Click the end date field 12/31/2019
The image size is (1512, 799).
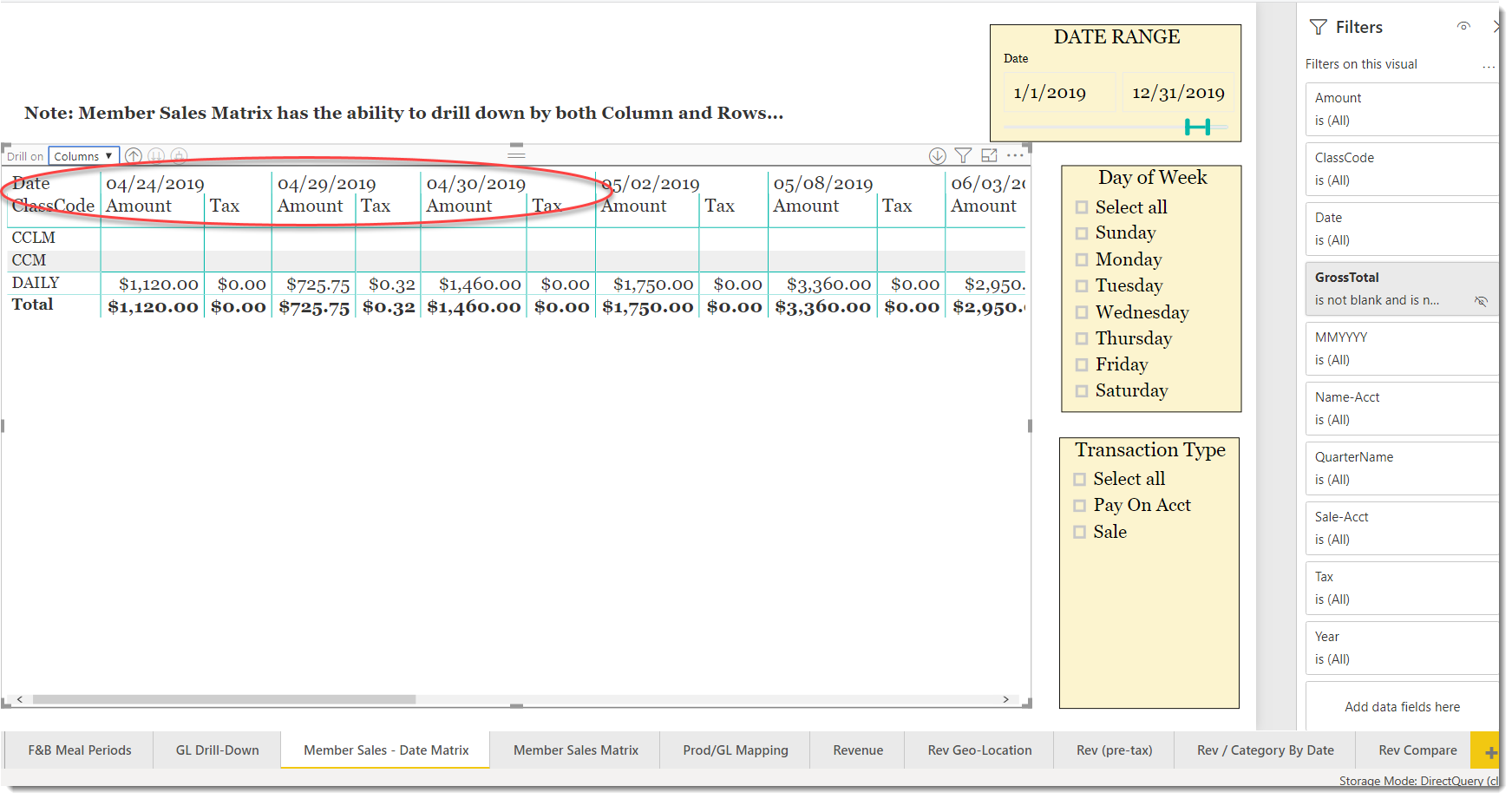tap(1178, 93)
